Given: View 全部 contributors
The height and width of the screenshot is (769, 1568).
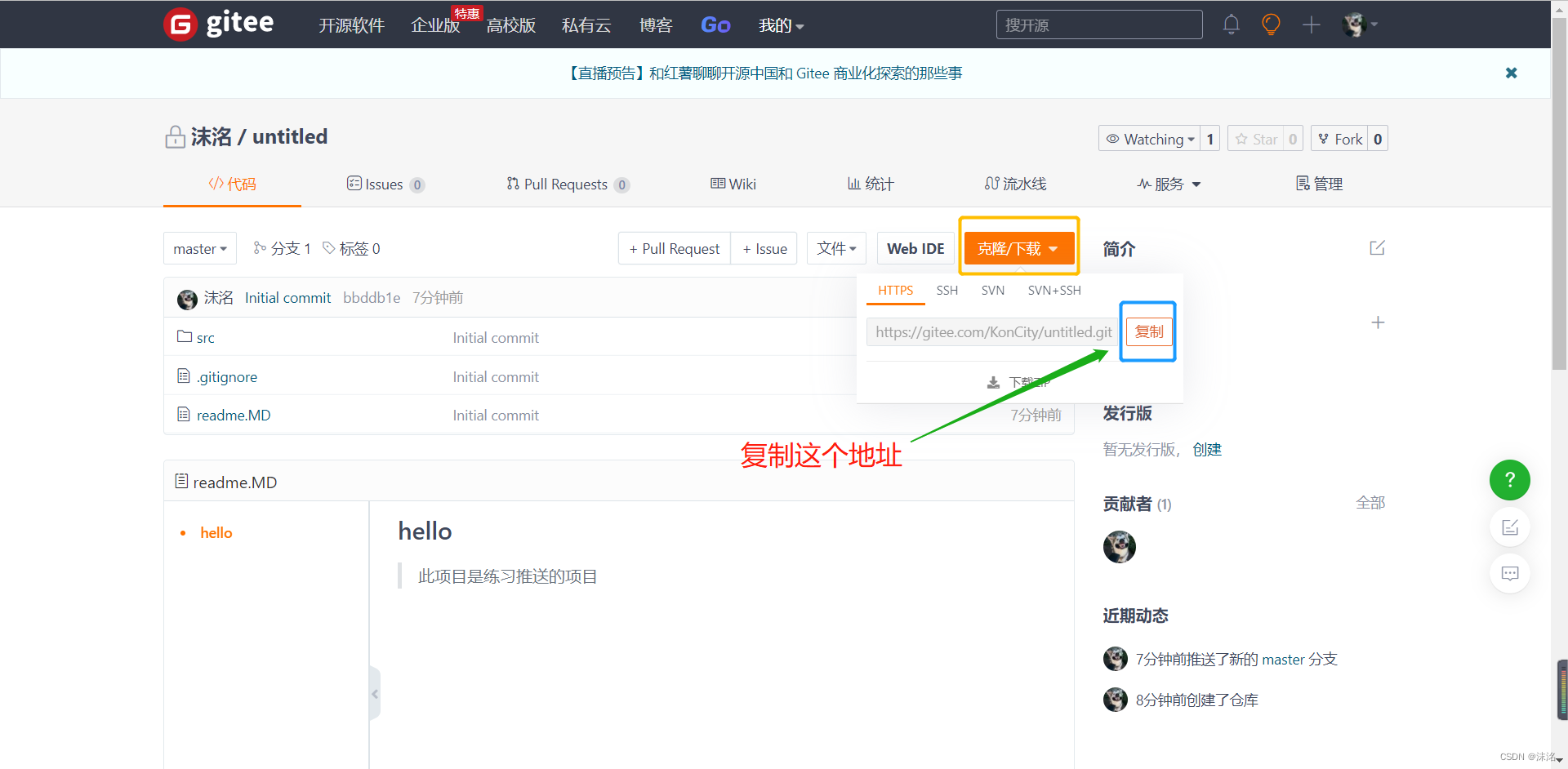Looking at the screenshot, I should [1370, 503].
